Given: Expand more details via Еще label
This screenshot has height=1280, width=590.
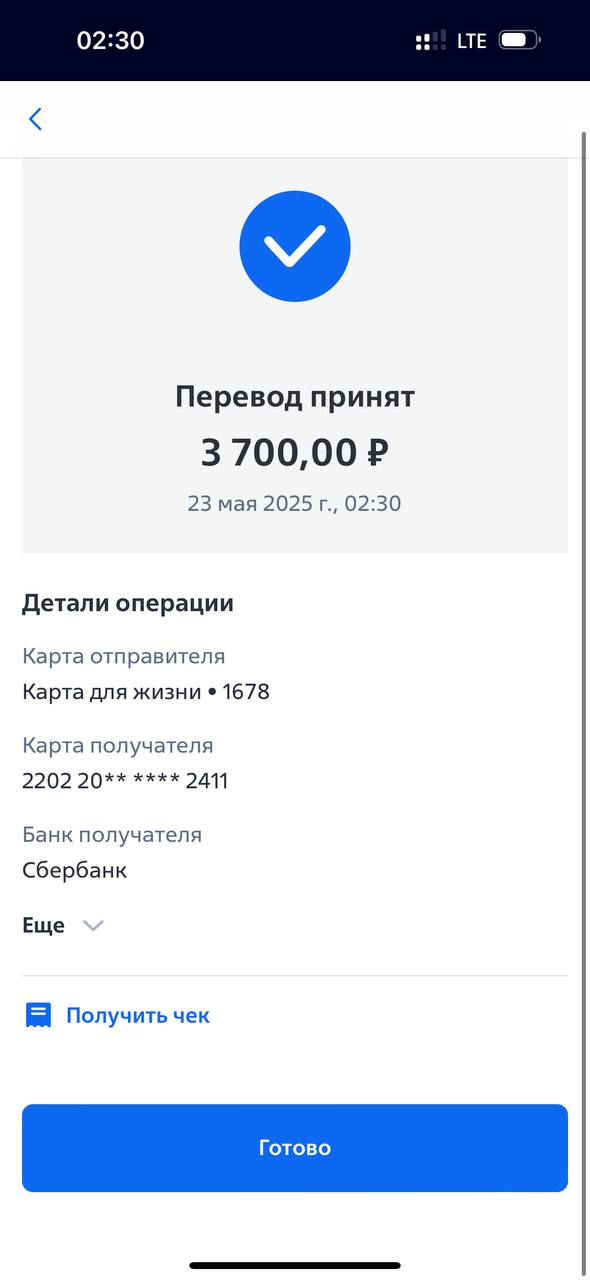Looking at the screenshot, I should (43, 925).
